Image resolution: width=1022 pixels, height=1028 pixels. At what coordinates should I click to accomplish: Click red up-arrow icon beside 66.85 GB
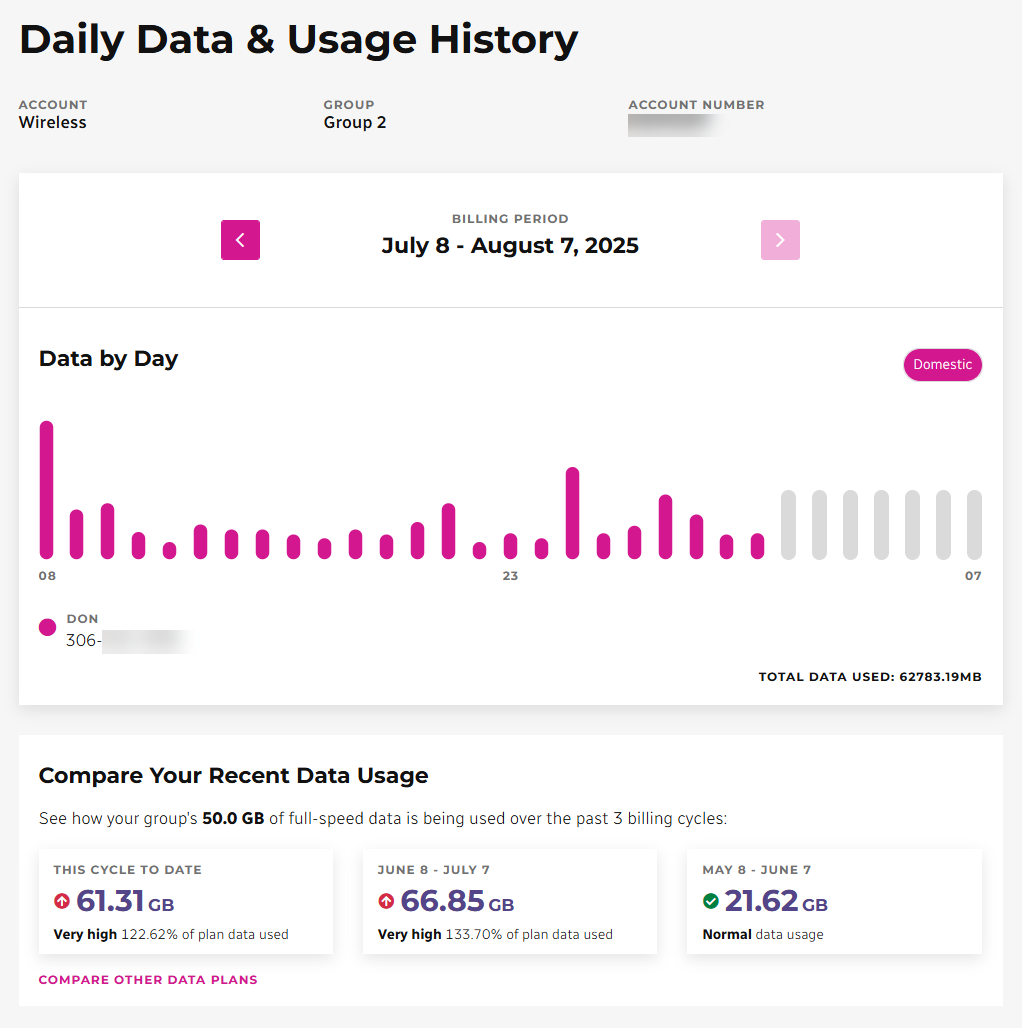click(386, 902)
